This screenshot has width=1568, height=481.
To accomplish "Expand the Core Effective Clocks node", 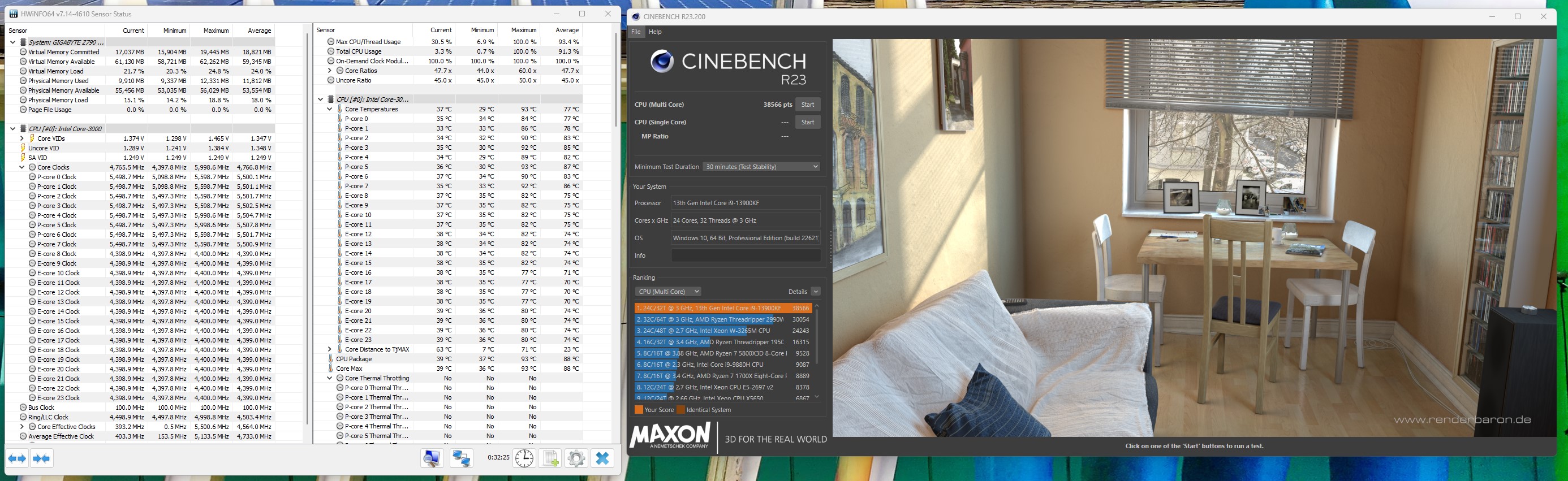I will tap(22, 427).
